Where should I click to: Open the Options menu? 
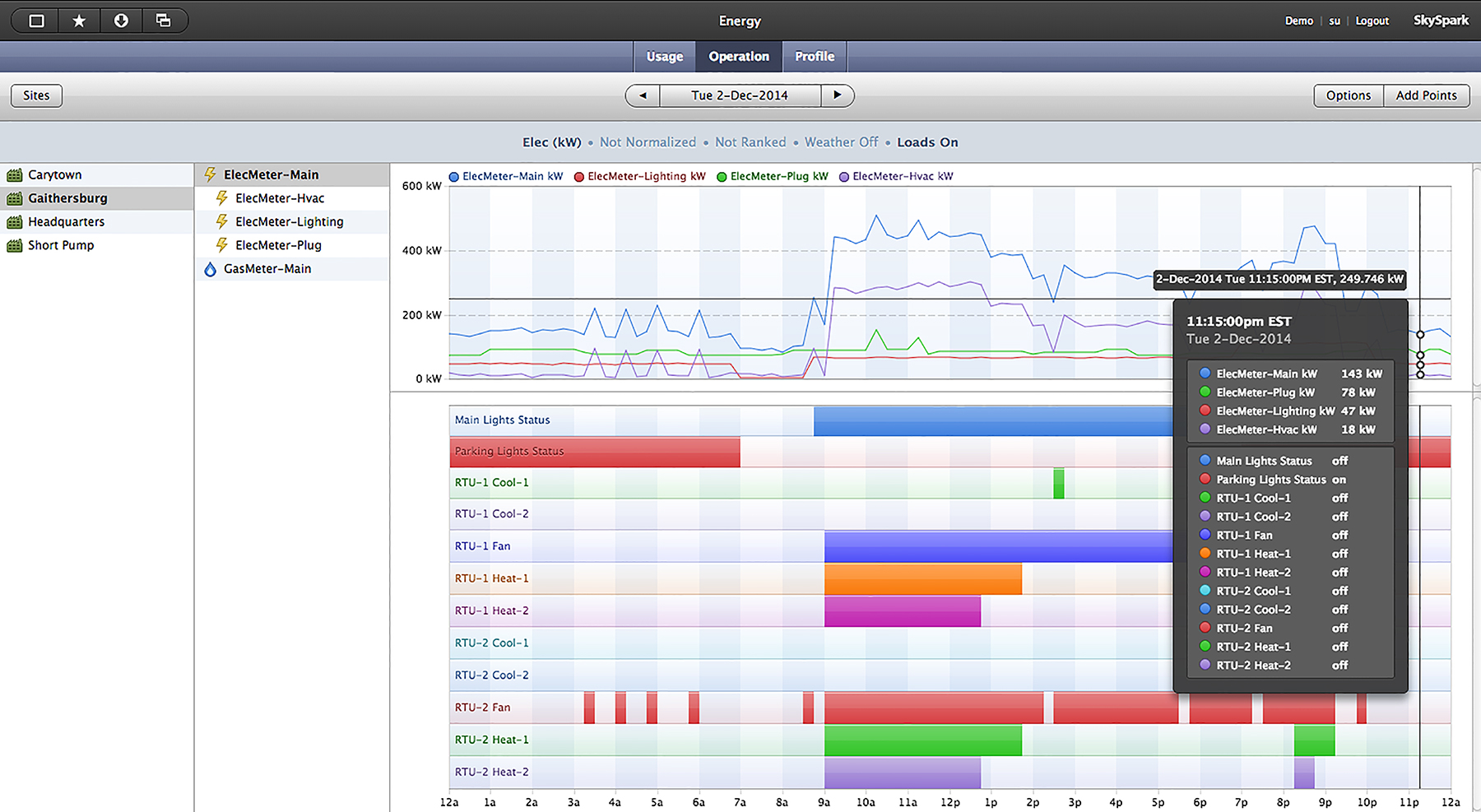click(x=1348, y=95)
